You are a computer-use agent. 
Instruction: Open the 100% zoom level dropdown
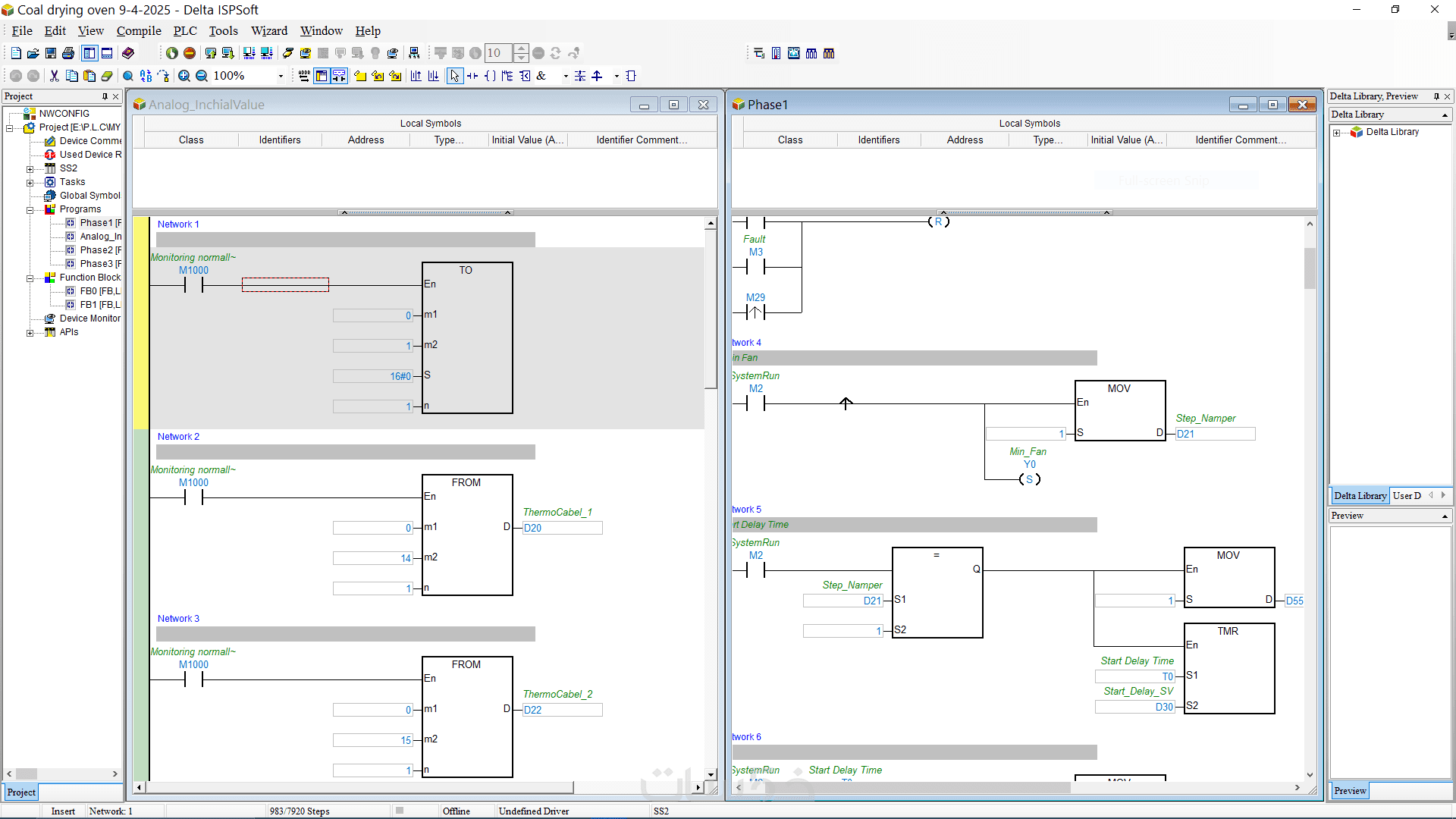(281, 76)
